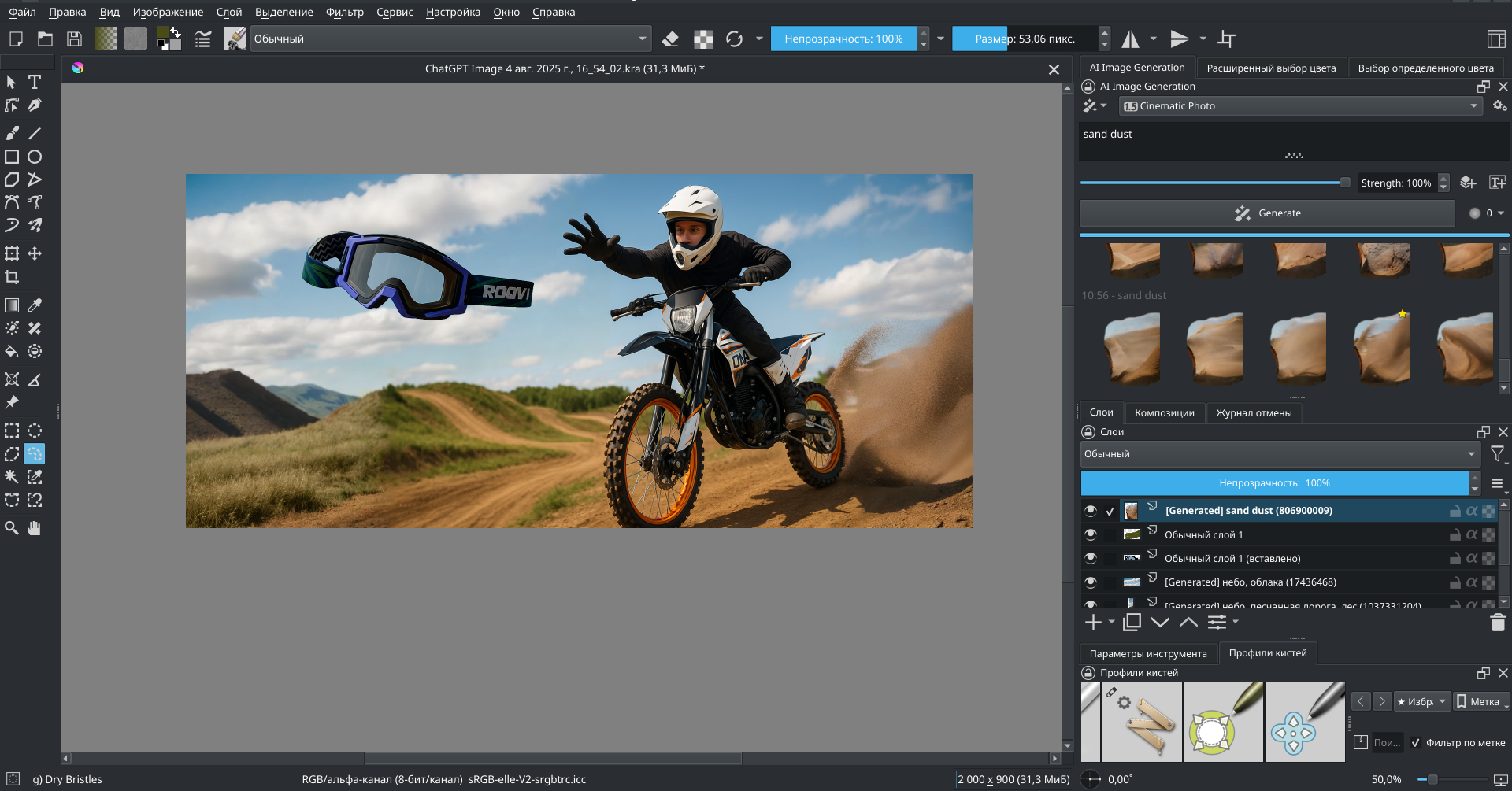Hide the 'Обычный слой 1' layer
This screenshot has height=791, width=1512.
(1091, 534)
